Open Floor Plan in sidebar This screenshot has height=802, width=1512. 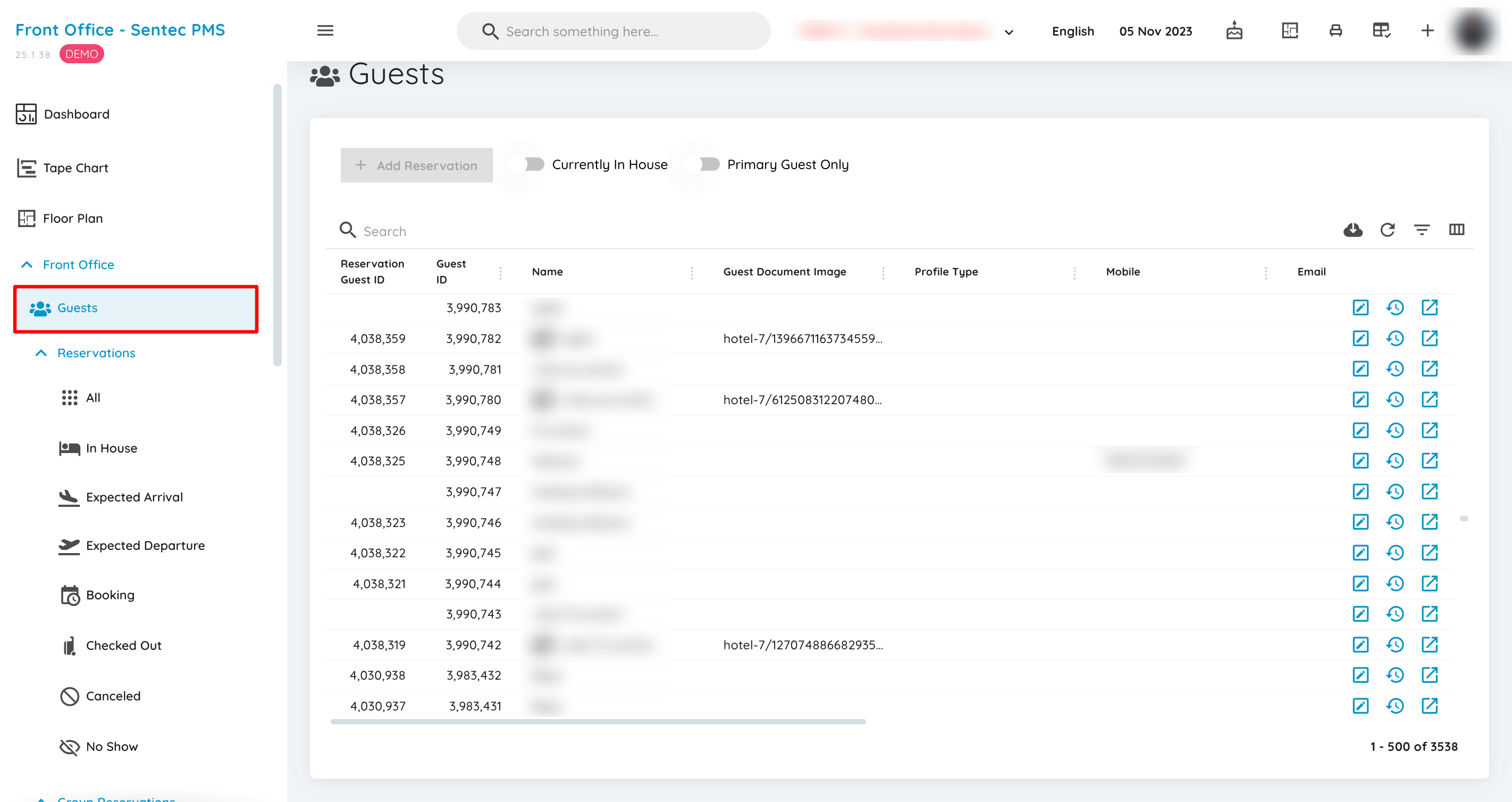click(60, 219)
